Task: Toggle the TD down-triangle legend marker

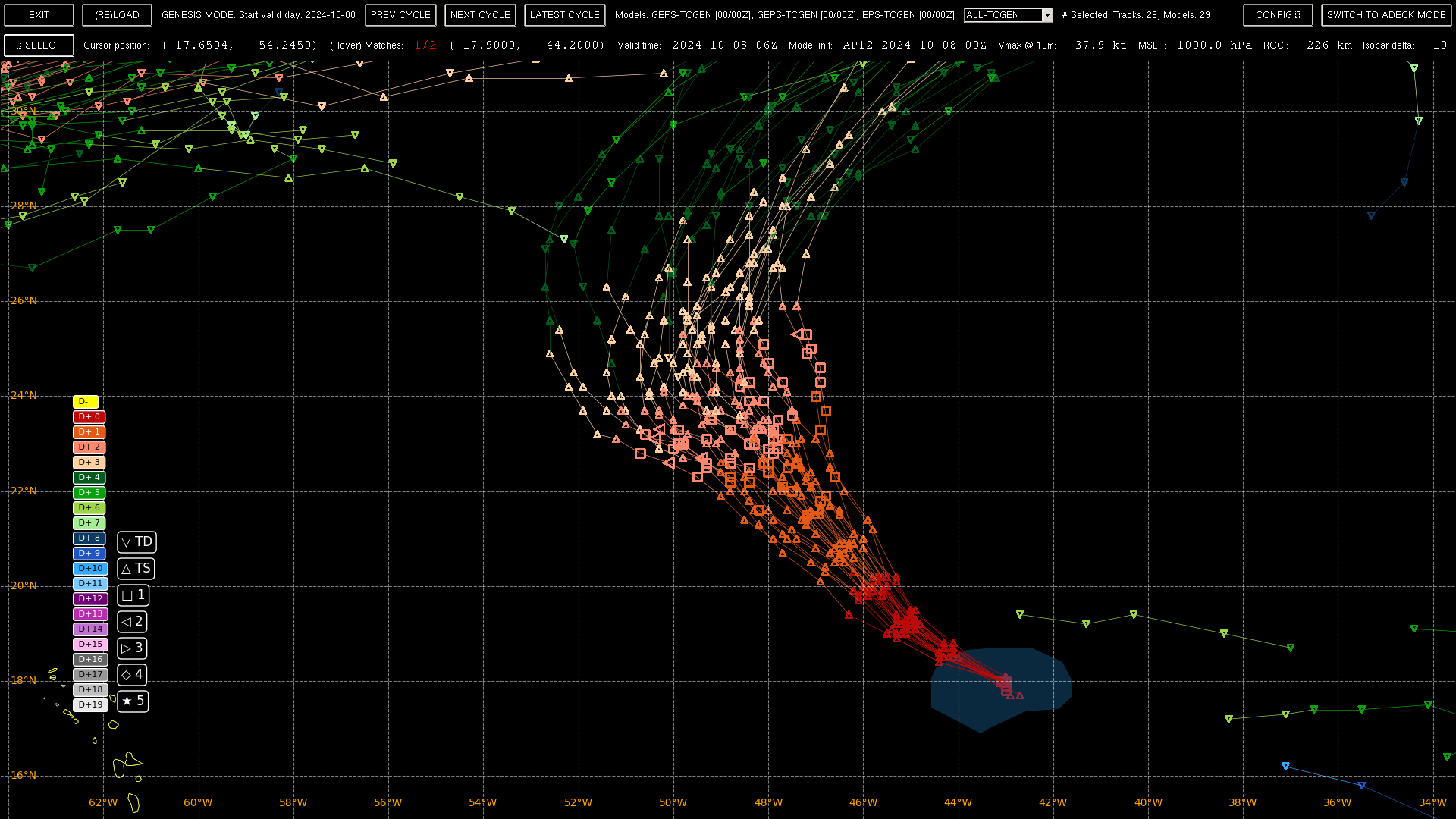Action: (x=136, y=542)
